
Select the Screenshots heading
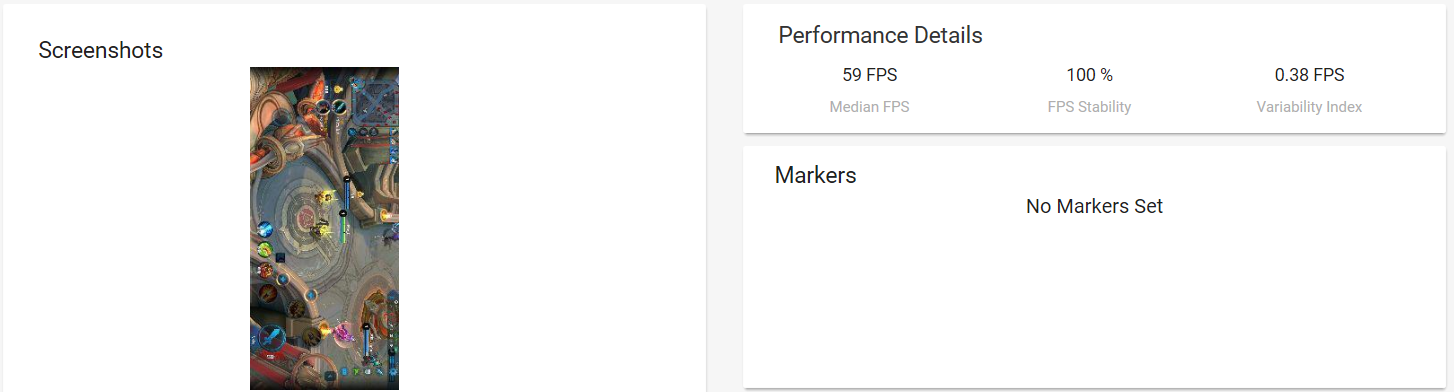tap(100, 50)
